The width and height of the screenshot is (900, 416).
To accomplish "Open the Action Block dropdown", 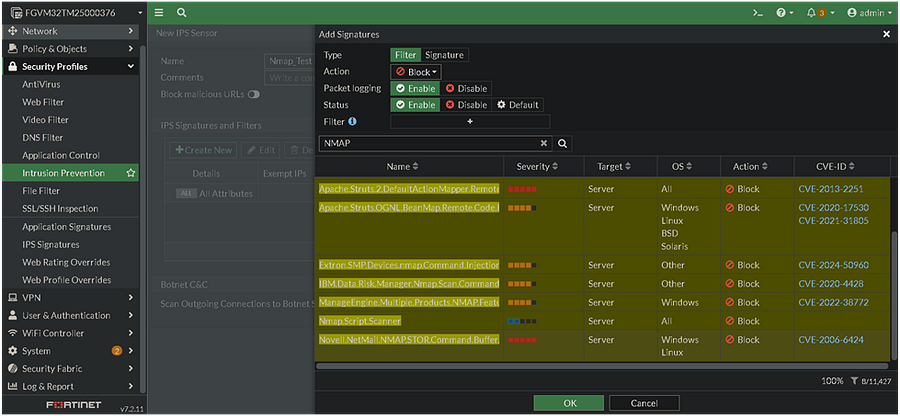I will click(x=416, y=72).
